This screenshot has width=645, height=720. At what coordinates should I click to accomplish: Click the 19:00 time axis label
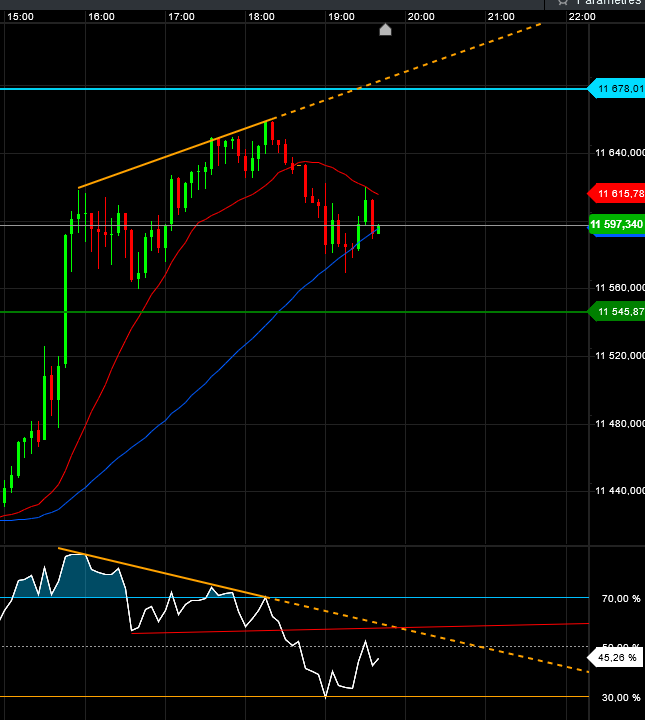coord(341,17)
